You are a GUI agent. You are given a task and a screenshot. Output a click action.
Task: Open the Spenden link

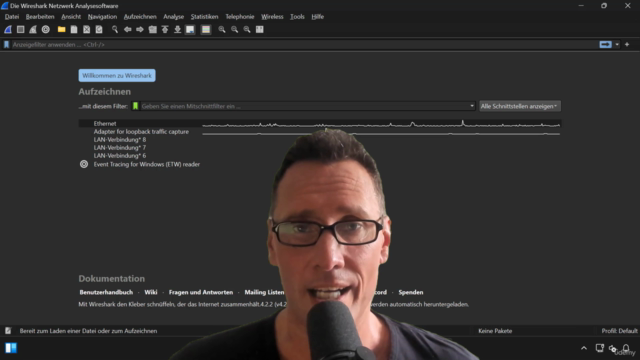tap(411, 292)
